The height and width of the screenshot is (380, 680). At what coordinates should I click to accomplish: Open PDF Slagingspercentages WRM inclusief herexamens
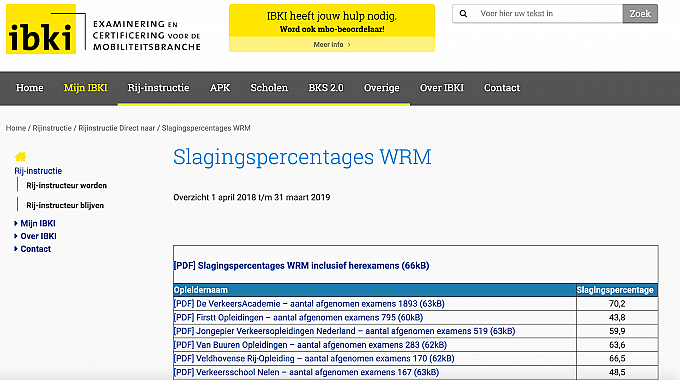301,265
